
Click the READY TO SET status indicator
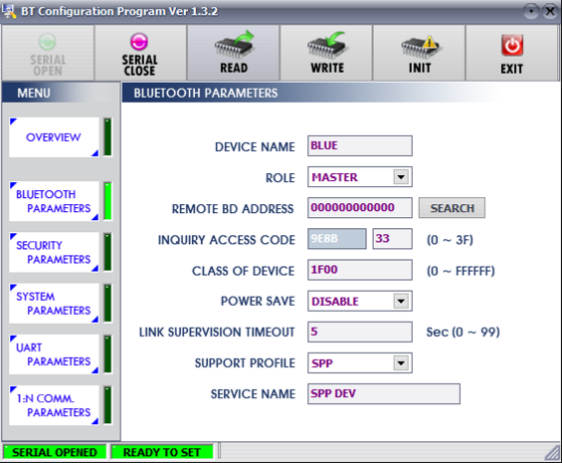(x=162, y=452)
